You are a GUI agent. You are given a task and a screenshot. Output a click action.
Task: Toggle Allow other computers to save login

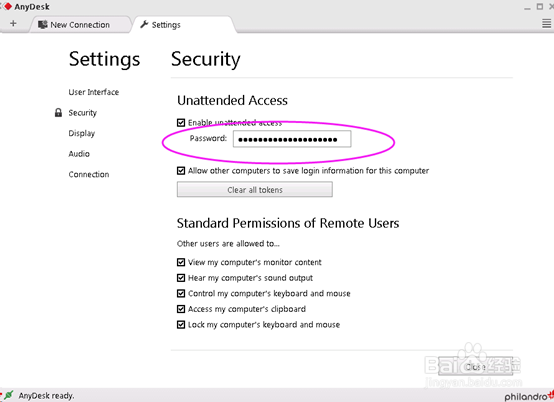pyautogui.click(x=181, y=171)
